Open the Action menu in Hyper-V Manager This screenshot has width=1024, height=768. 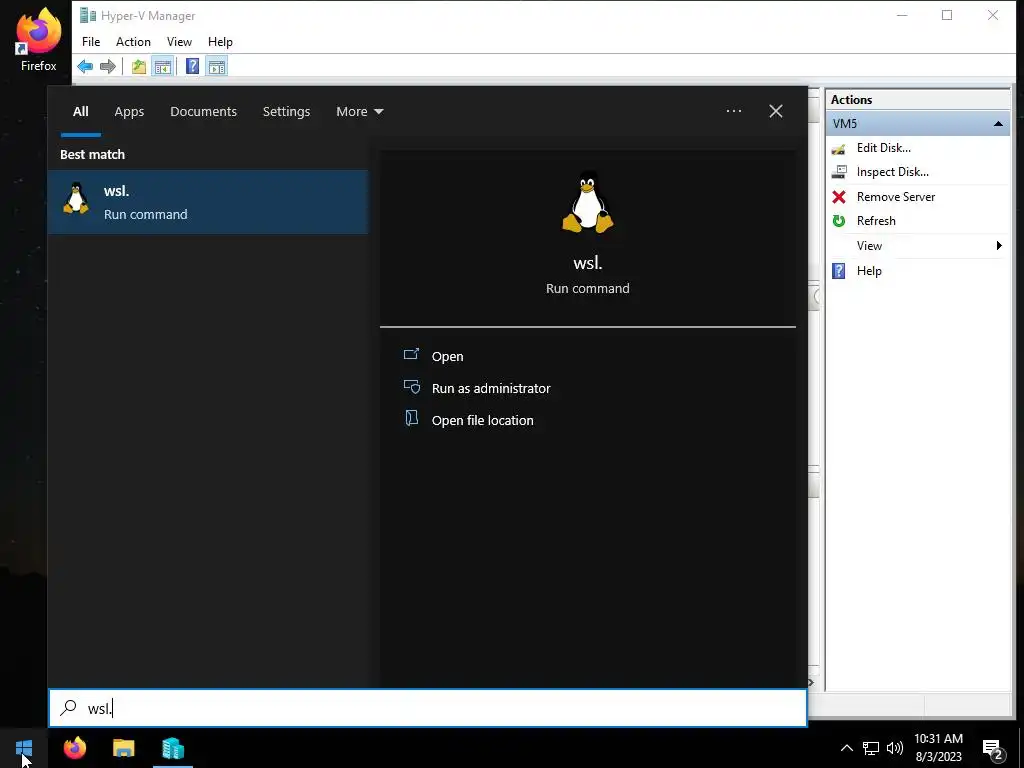[133, 42]
